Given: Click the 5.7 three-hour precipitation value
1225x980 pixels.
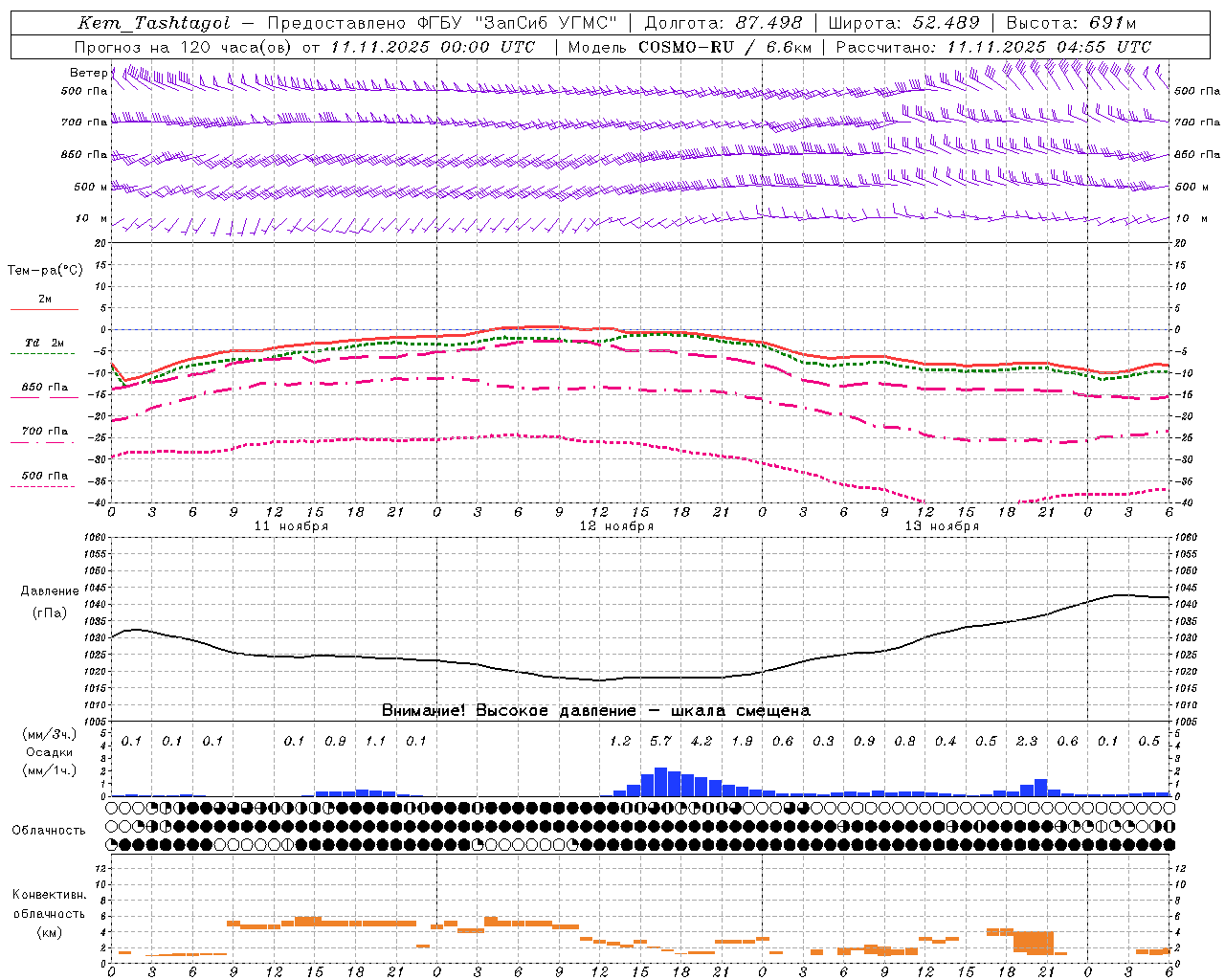Looking at the screenshot, I should coord(660,742).
